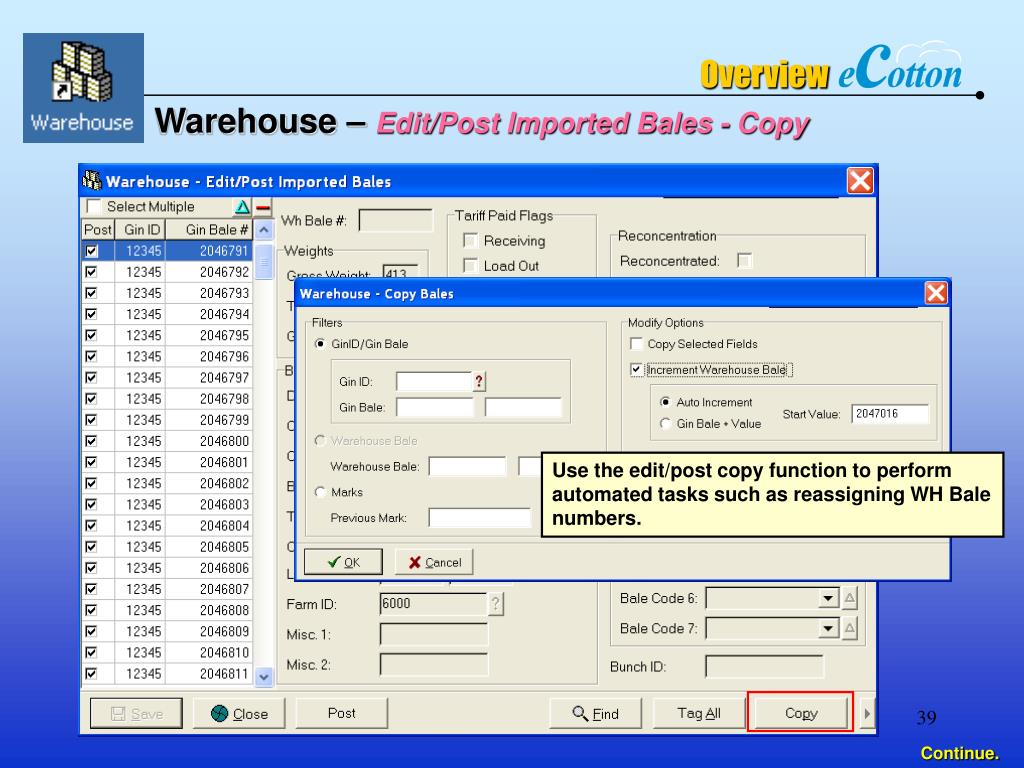The height and width of the screenshot is (768, 1024).
Task: Click the Farm ID lookup question mark
Action: click(496, 604)
